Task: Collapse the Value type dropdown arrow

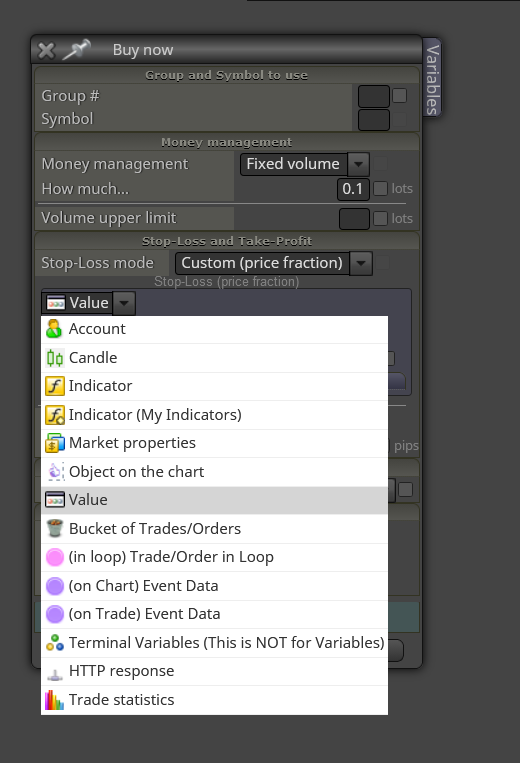Action: pos(124,303)
